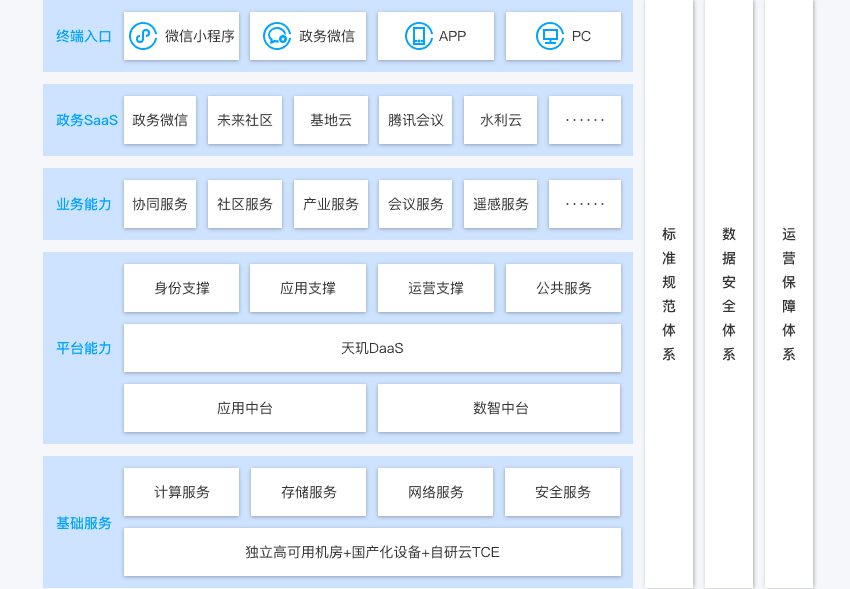
Task: Click the 平台能力 section heading
Action: 84,348
